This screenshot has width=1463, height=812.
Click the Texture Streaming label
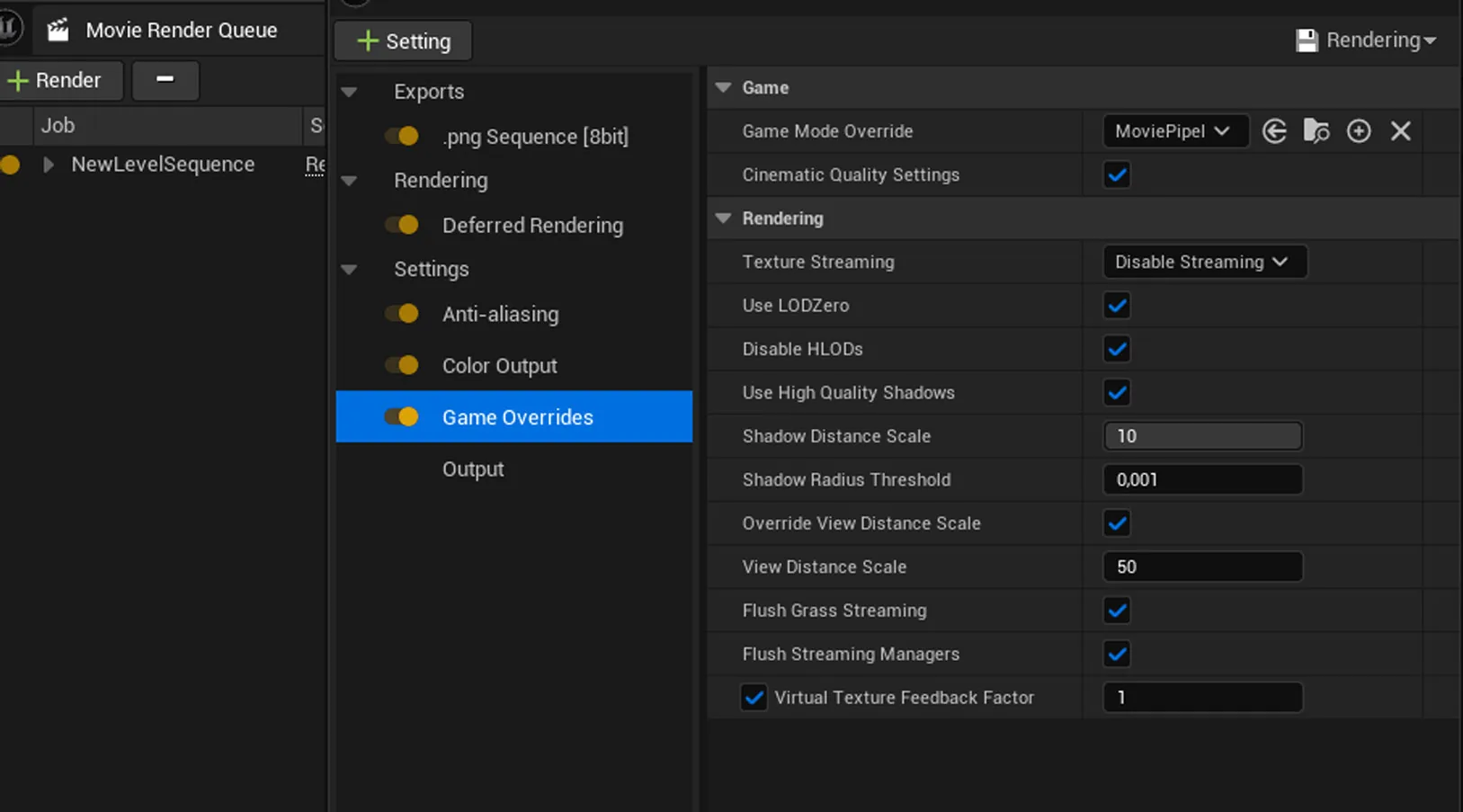818,262
